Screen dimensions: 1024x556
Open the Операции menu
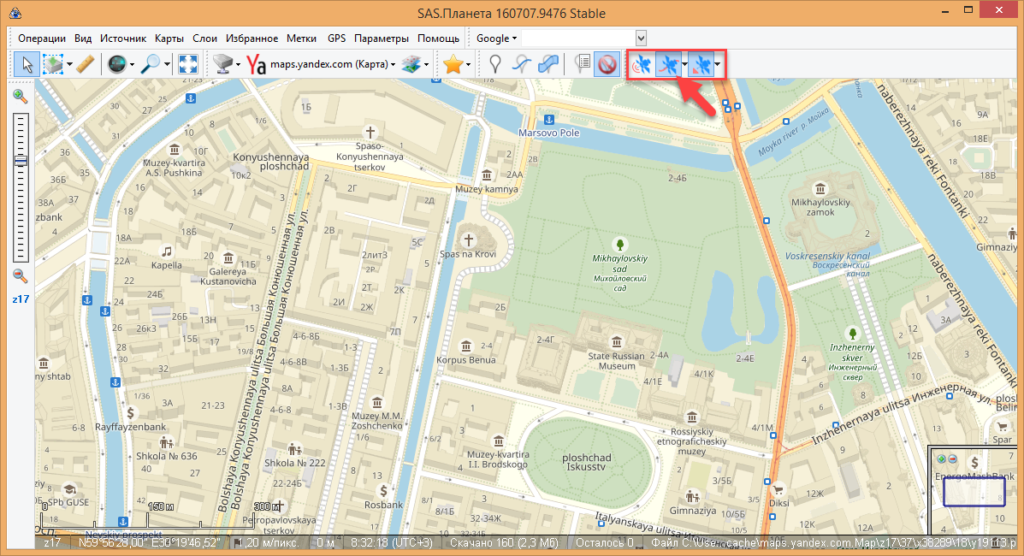click(x=42, y=38)
